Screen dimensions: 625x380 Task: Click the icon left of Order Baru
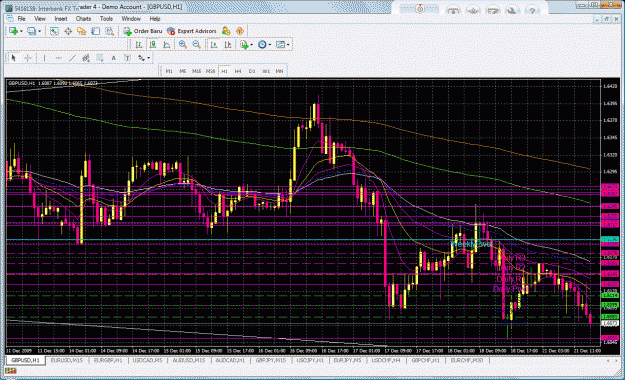point(127,31)
